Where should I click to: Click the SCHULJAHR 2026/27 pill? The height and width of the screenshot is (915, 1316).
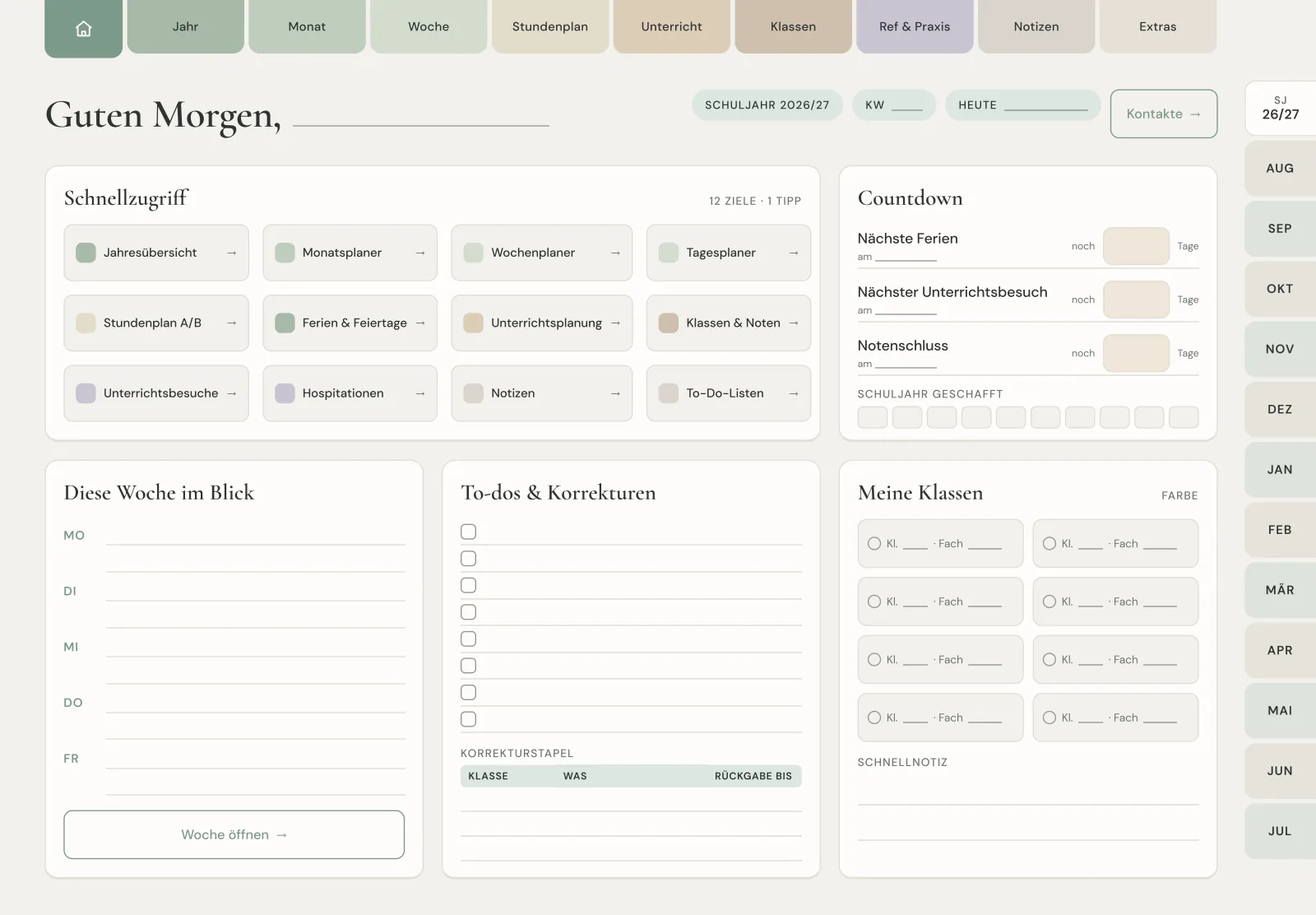pos(767,105)
